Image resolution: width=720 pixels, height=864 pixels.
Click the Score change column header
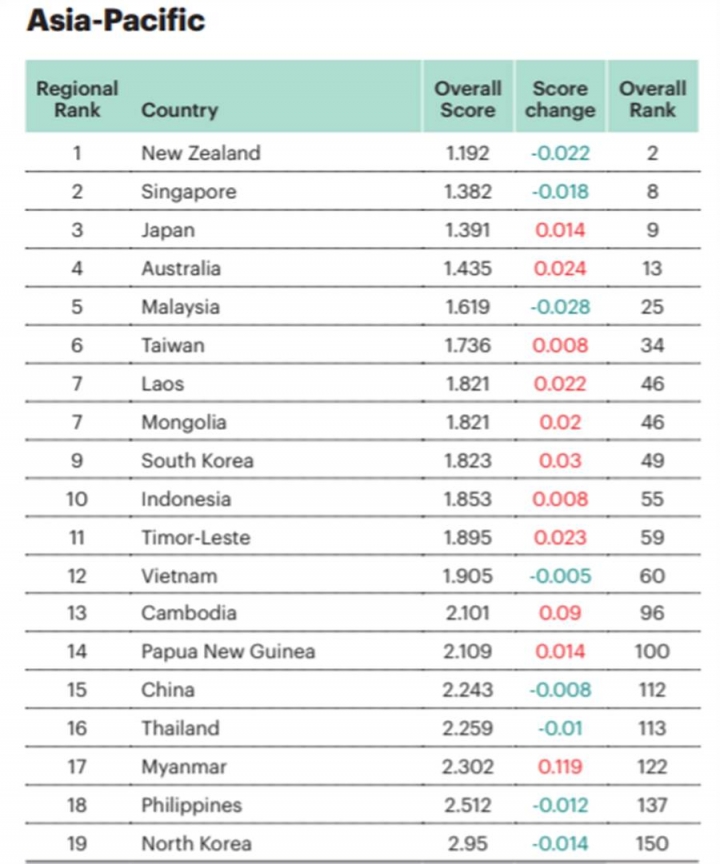coord(560,99)
